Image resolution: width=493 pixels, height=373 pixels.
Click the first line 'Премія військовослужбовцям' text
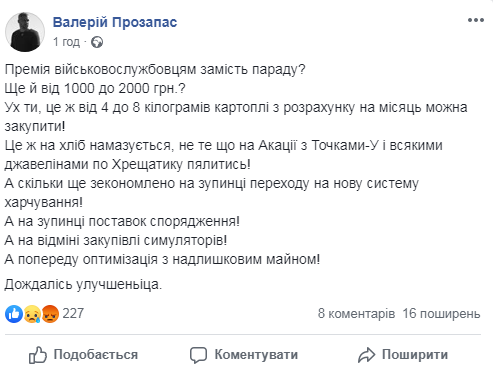coord(100,69)
